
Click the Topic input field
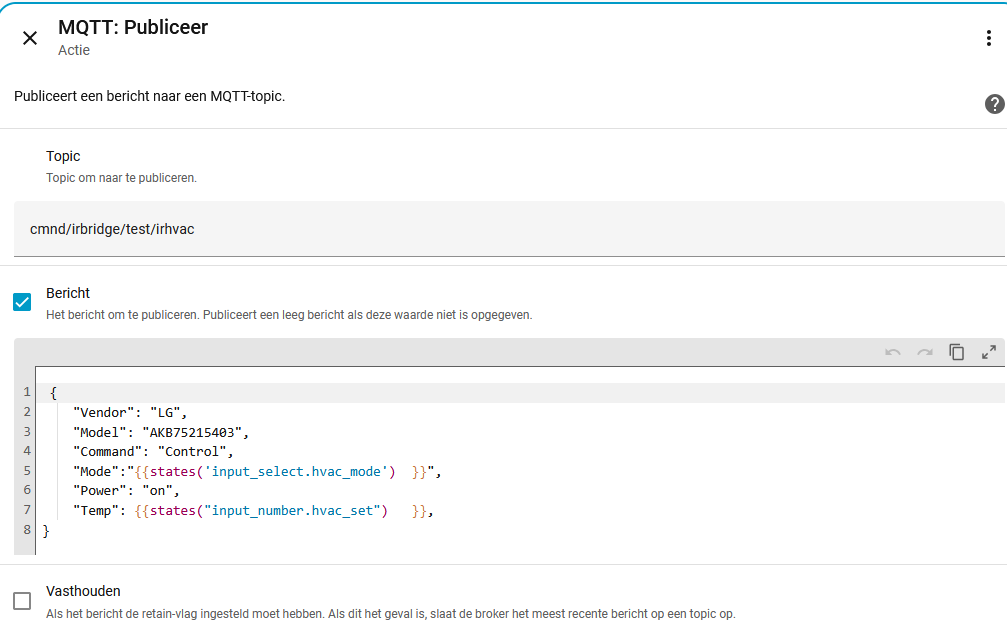pyautogui.click(x=508, y=229)
